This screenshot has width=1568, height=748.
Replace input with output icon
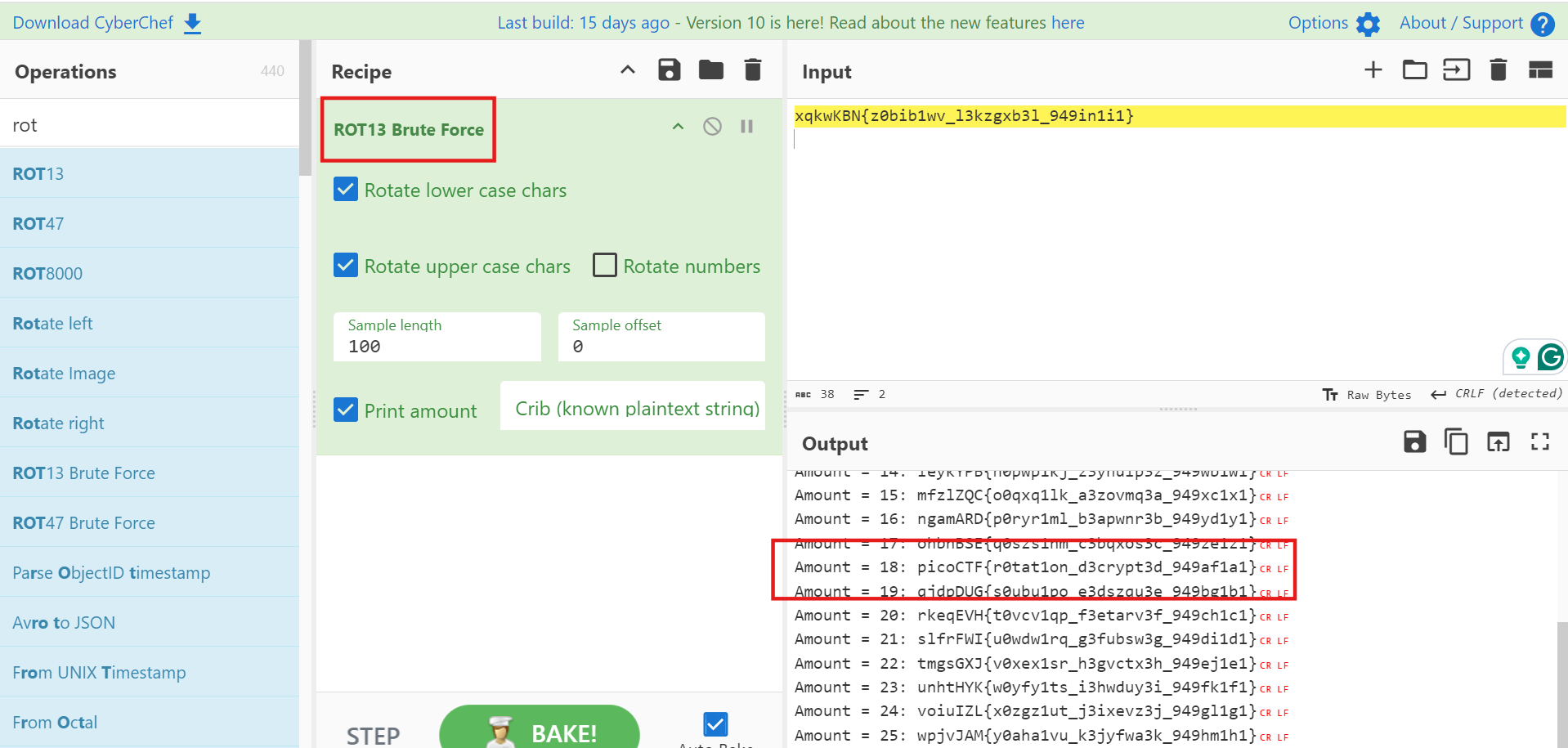pos(1499,442)
